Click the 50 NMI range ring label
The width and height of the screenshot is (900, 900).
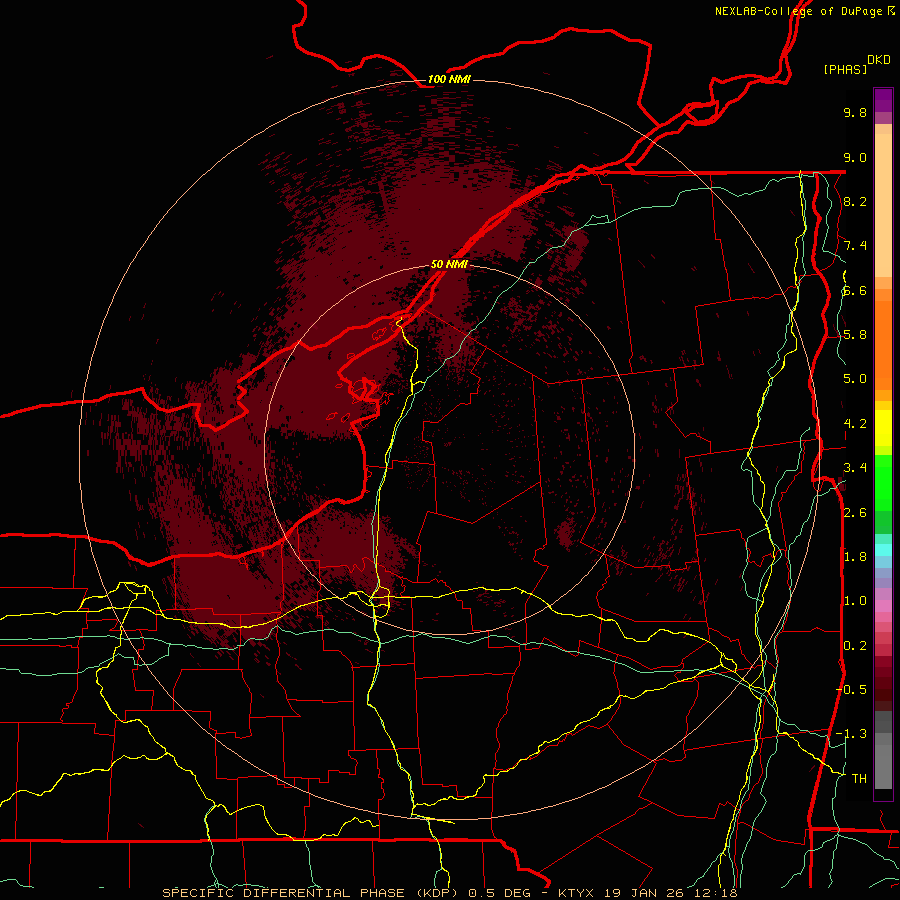[449, 264]
